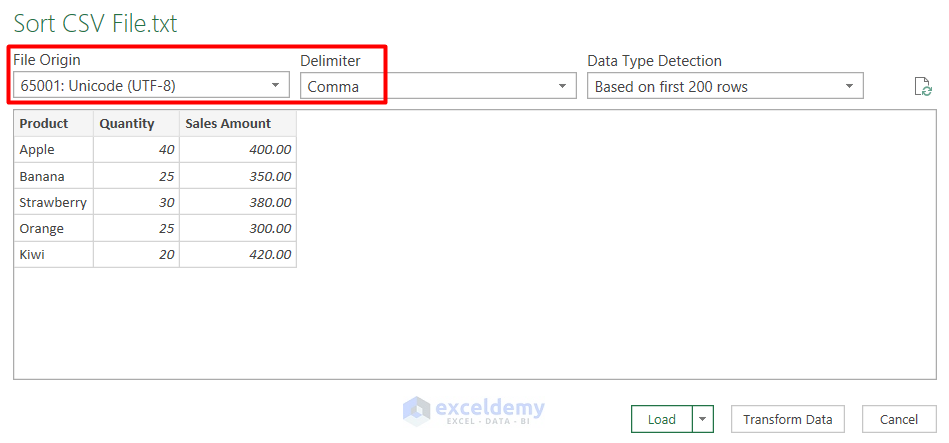The width and height of the screenshot is (949, 443).
Task: Click the exceldemy watermark logo
Action: [474, 410]
